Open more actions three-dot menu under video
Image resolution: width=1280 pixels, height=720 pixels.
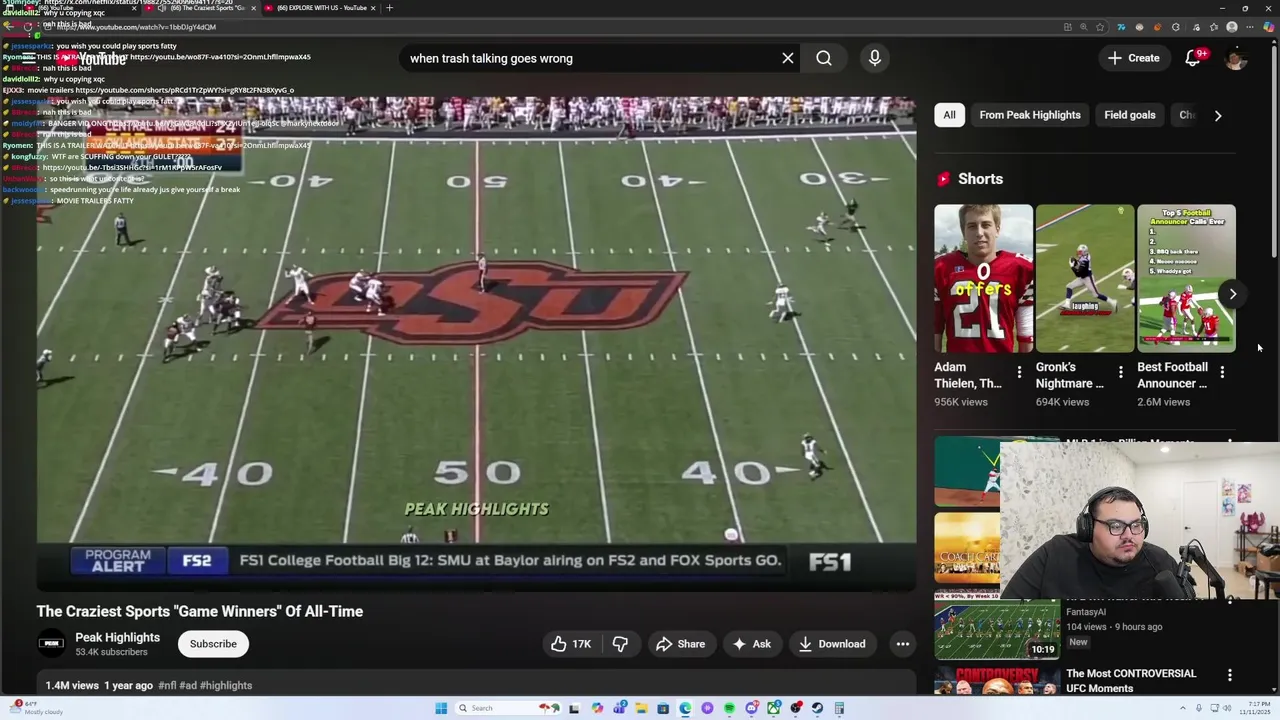902,644
